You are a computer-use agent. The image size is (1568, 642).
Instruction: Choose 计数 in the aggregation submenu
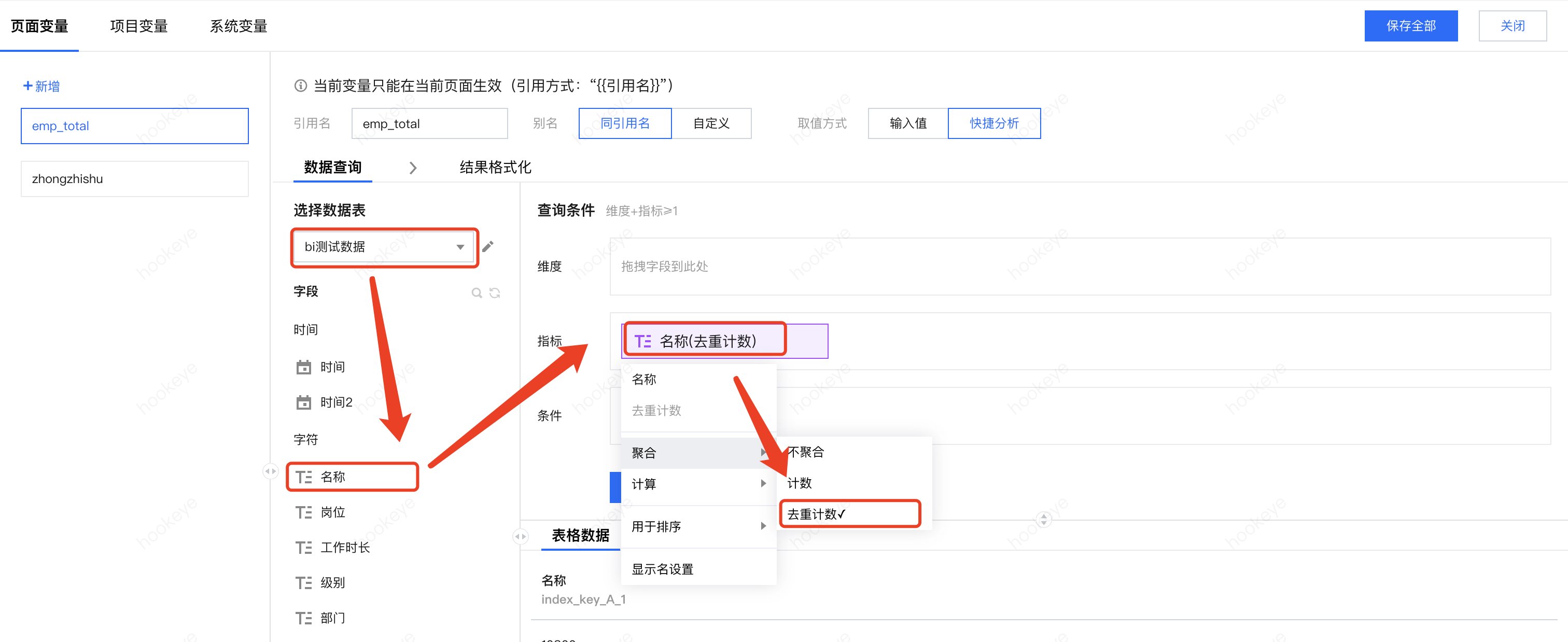click(x=800, y=483)
